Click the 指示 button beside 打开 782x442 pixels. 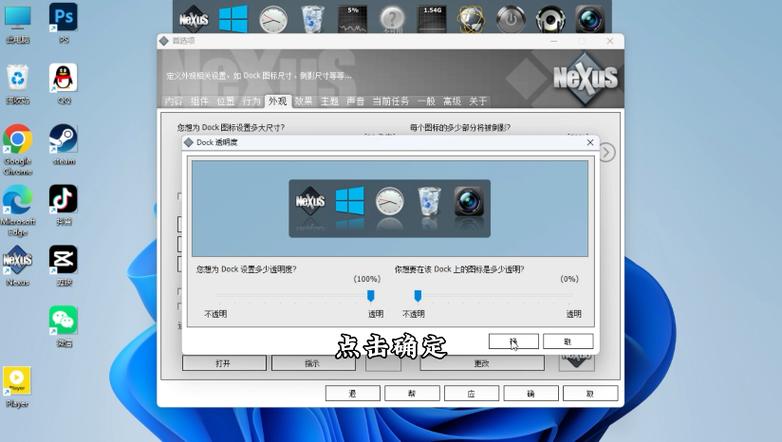[x=313, y=363]
